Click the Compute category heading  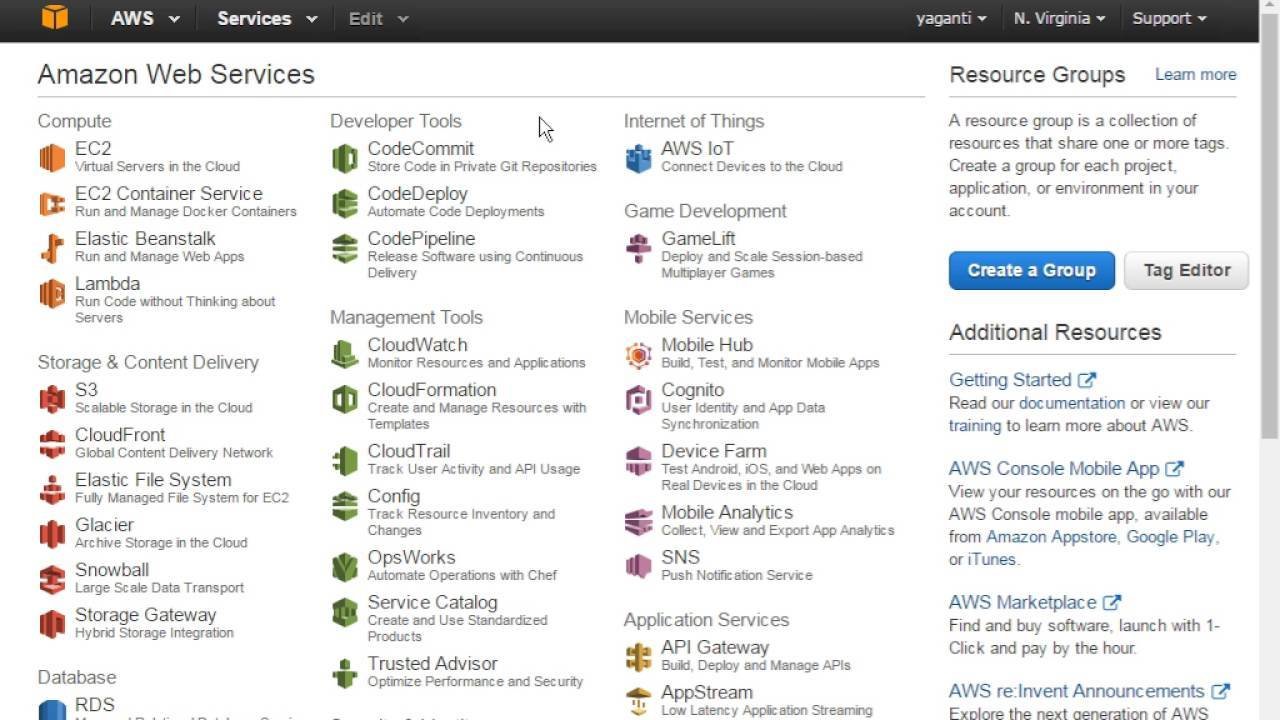(74, 121)
